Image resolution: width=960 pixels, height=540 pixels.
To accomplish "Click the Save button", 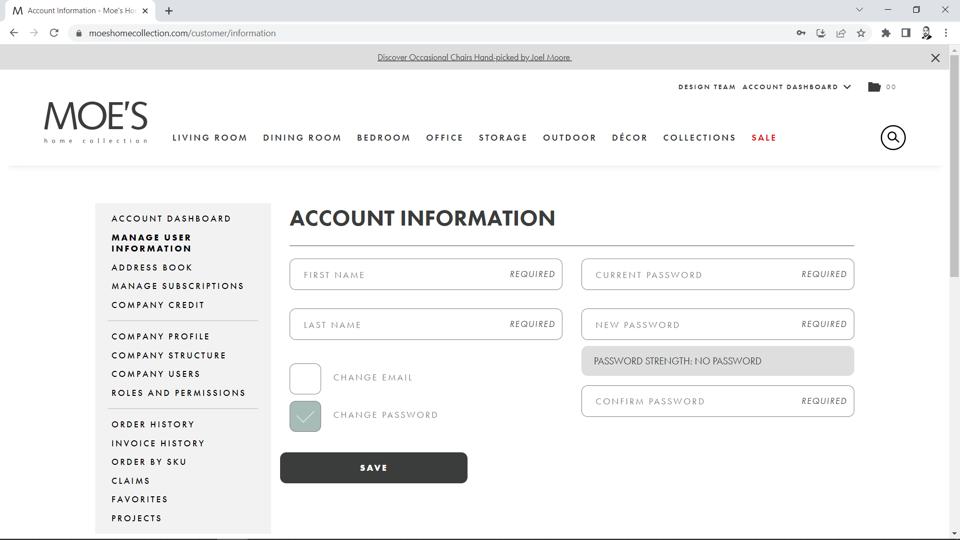I will pos(373,468).
